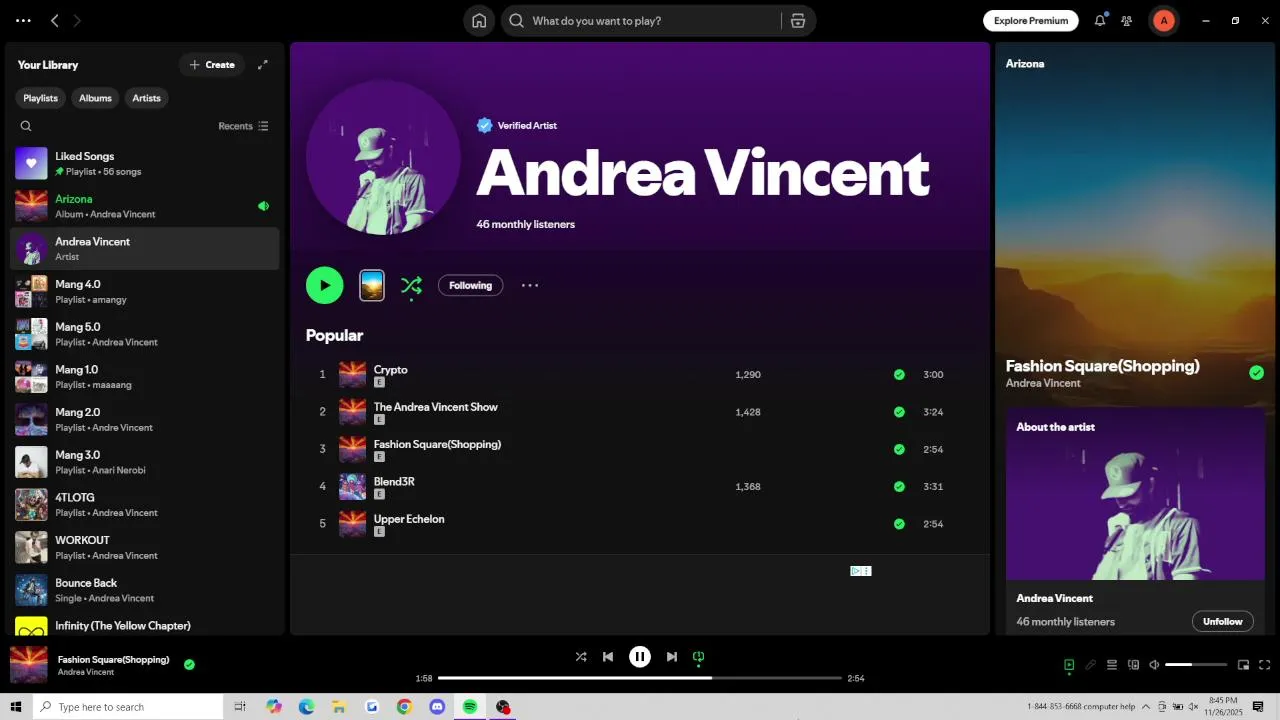This screenshot has height=720, width=1280.
Task: Enter full screen player mode
Action: coord(1265,665)
